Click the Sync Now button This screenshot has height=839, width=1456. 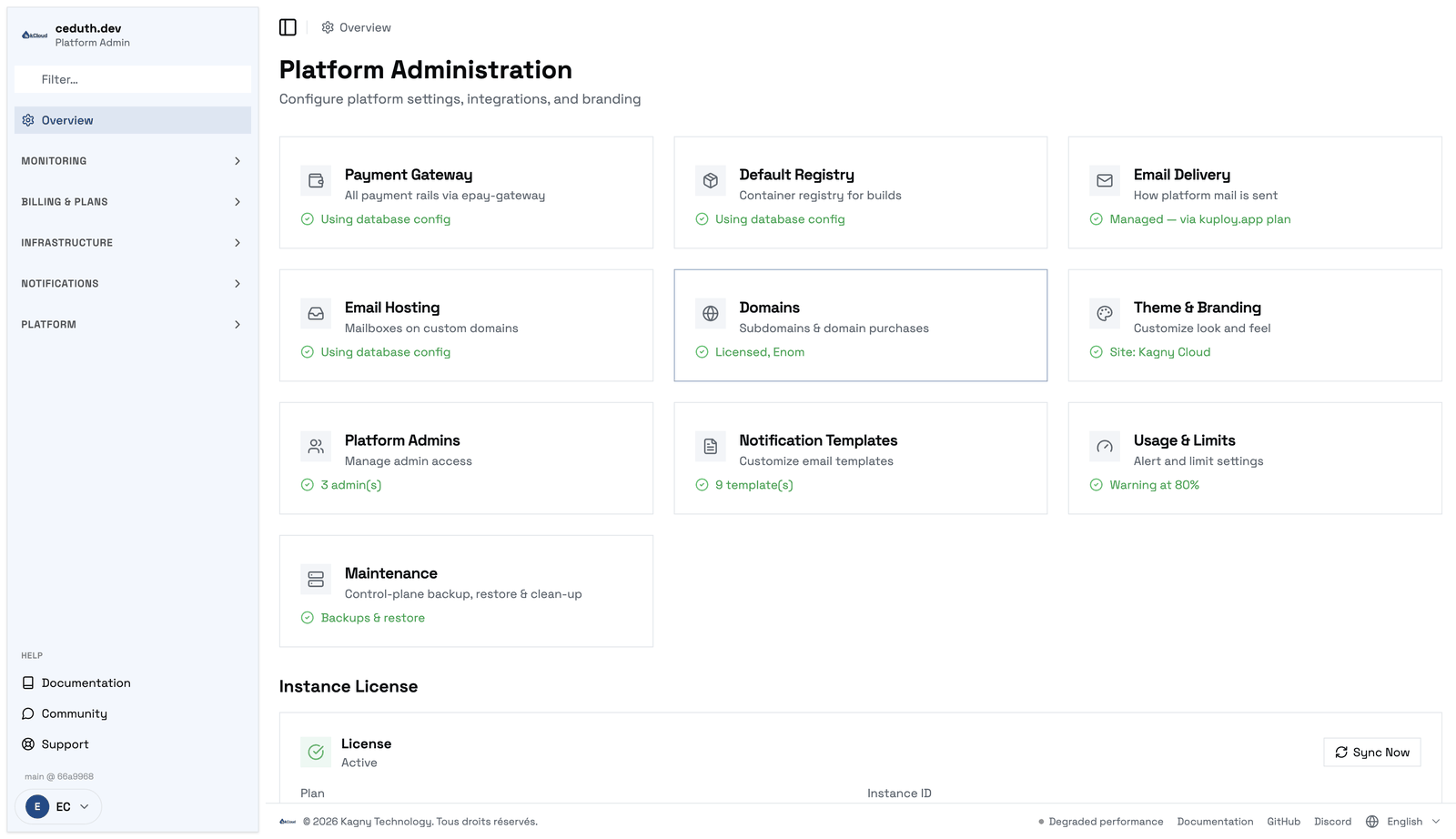click(x=1372, y=752)
